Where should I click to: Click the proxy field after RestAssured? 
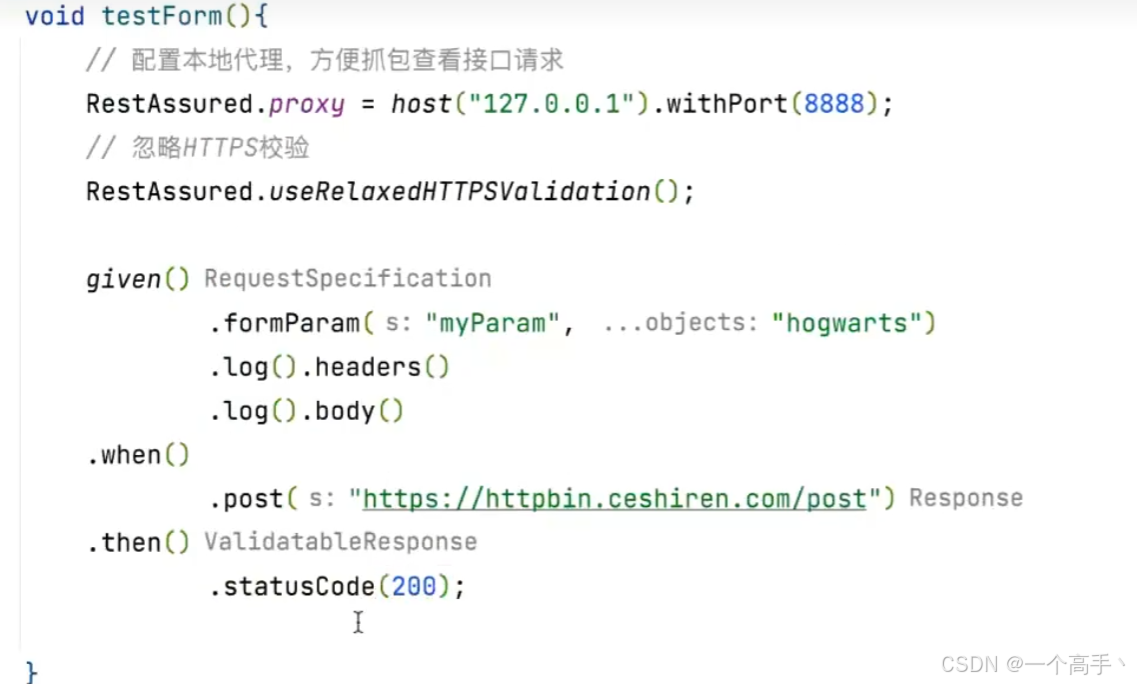coord(307,104)
